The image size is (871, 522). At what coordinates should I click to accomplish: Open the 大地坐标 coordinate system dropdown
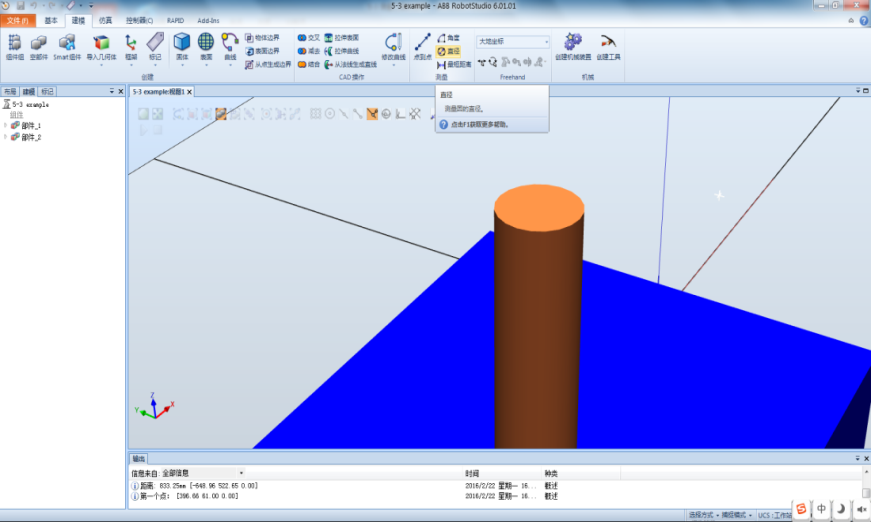point(513,42)
